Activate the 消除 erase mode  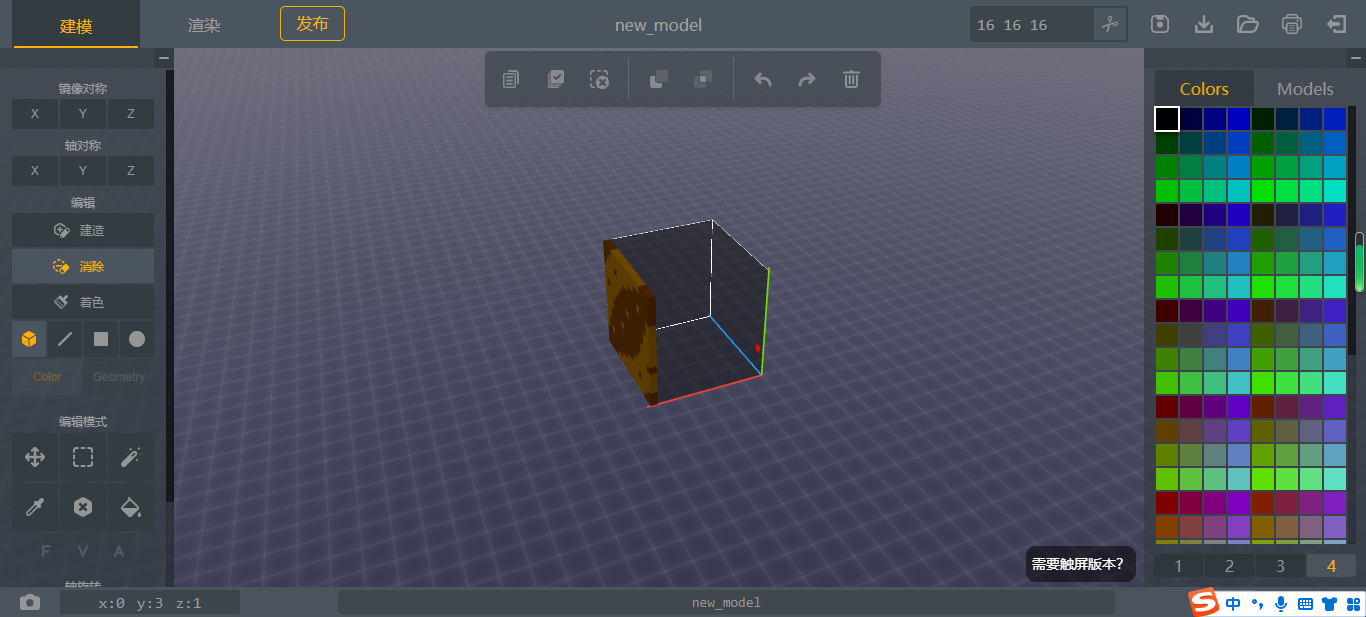point(83,266)
